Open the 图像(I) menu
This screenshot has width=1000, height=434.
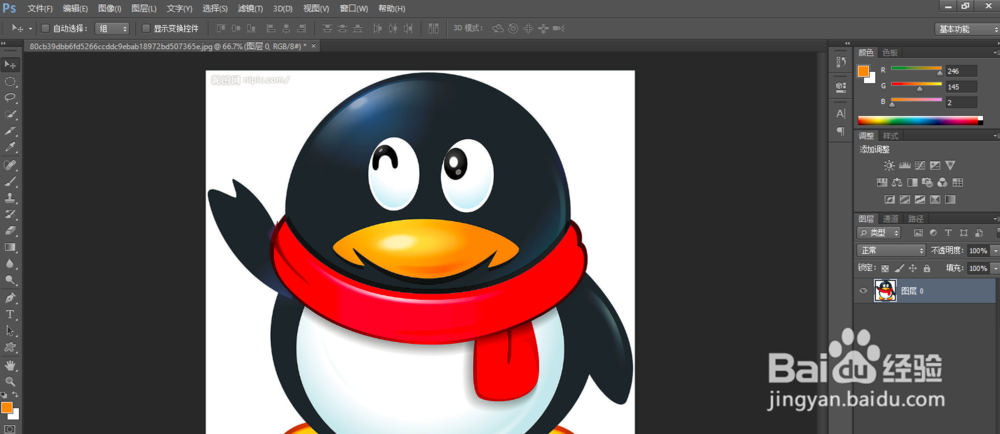[x=110, y=9]
